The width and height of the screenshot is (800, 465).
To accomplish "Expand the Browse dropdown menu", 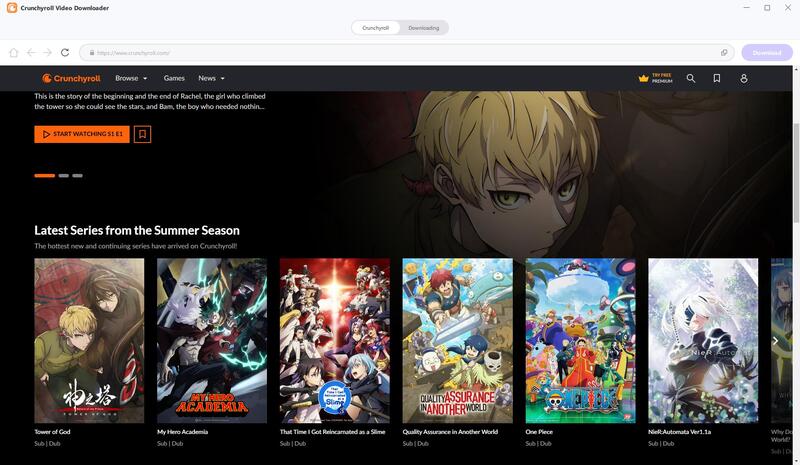I will [x=131, y=78].
